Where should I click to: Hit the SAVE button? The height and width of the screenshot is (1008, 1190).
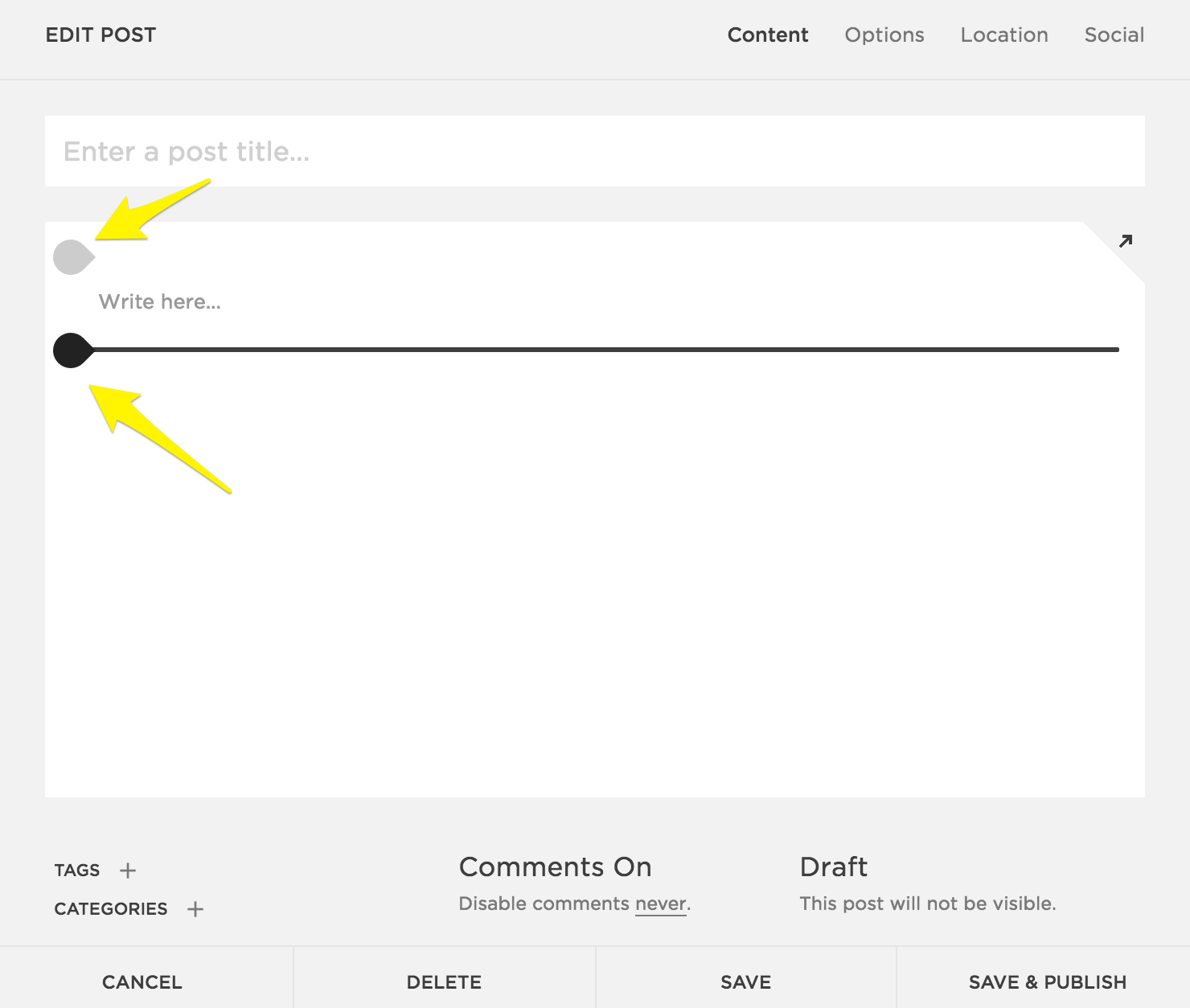[x=745, y=982]
